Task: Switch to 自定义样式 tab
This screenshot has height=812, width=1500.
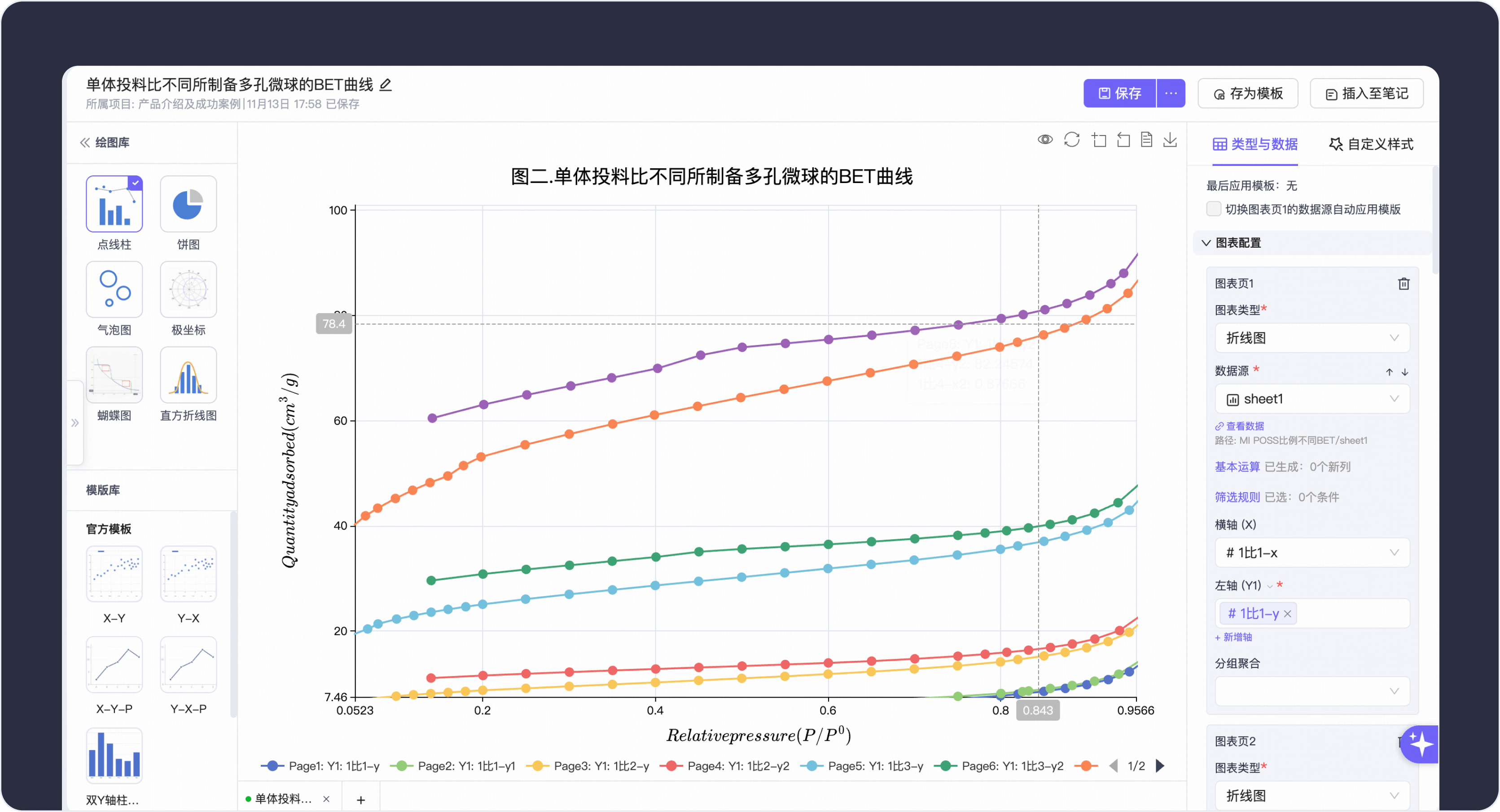Action: [x=1371, y=144]
